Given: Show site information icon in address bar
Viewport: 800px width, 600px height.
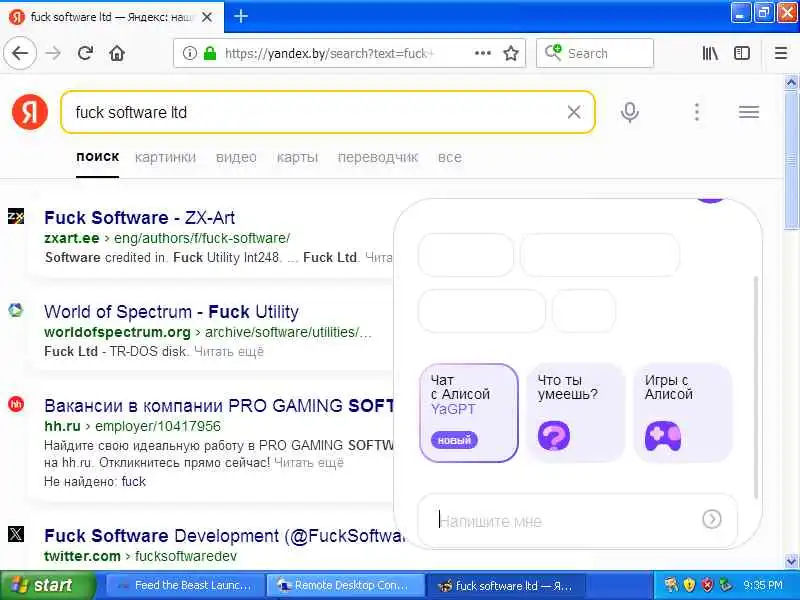Looking at the screenshot, I should point(189,53).
